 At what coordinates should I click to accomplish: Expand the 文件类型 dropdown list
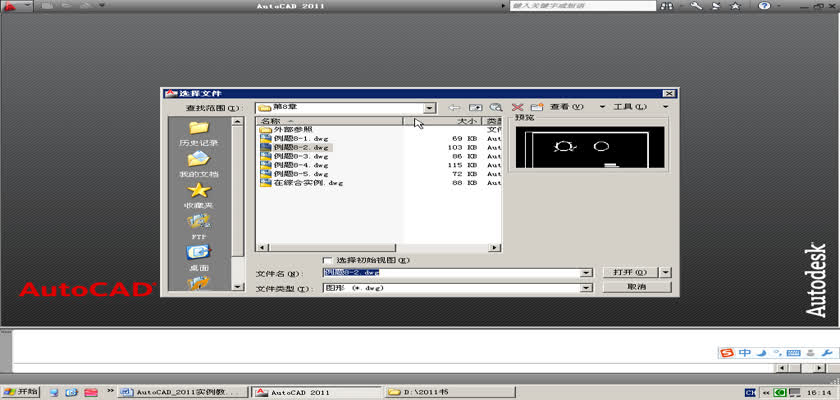click(587, 288)
